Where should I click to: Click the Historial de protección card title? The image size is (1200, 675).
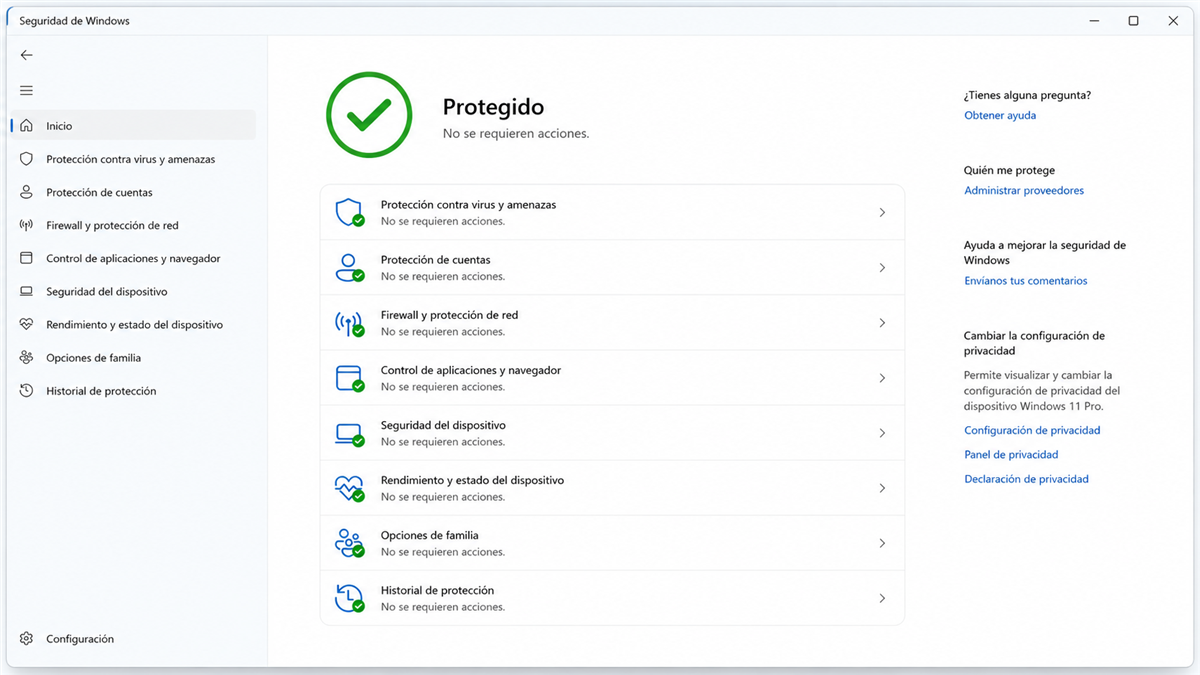tap(437, 590)
